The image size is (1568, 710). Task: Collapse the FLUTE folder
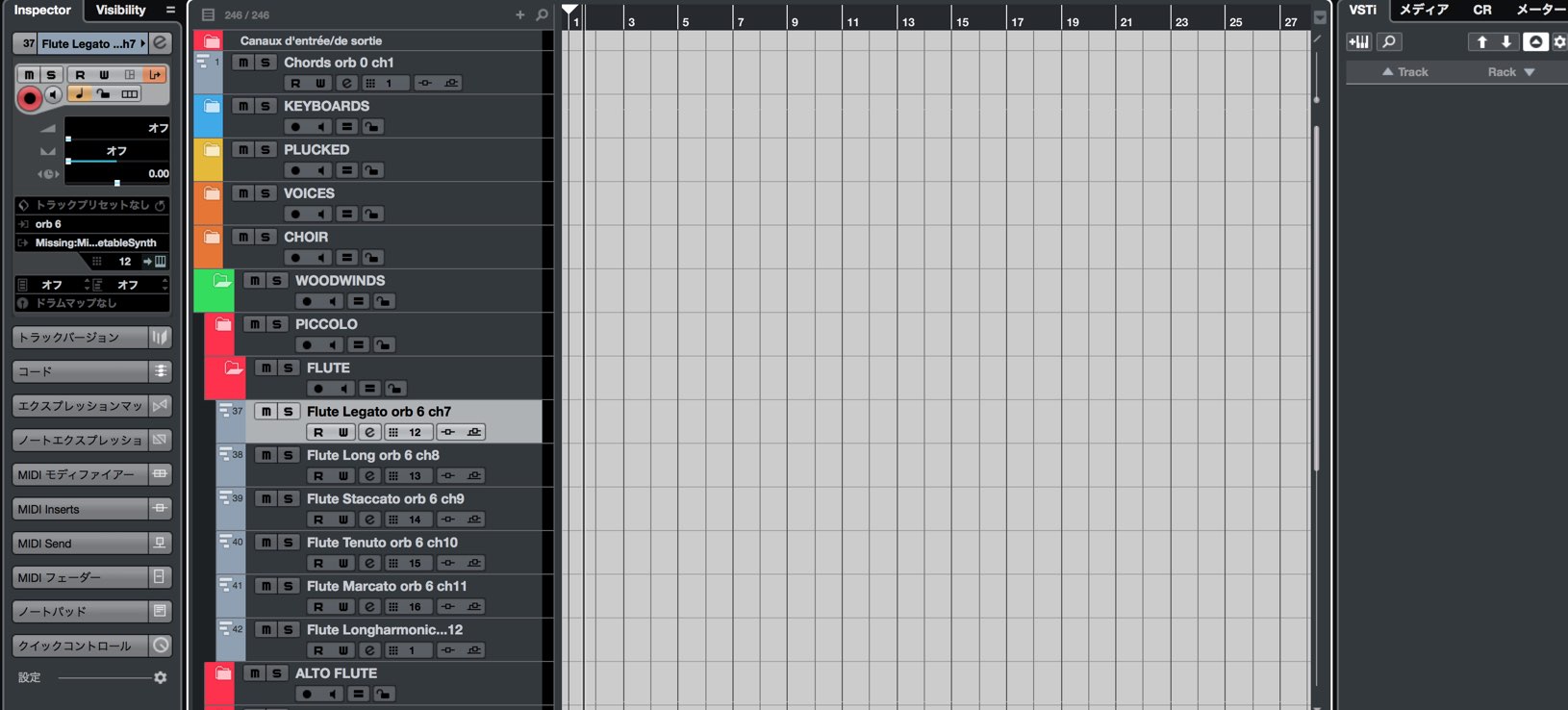point(233,368)
